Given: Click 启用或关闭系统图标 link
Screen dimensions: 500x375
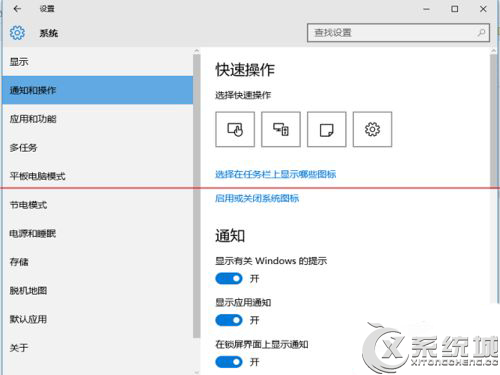Looking at the screenshot, I should (257, 199).
